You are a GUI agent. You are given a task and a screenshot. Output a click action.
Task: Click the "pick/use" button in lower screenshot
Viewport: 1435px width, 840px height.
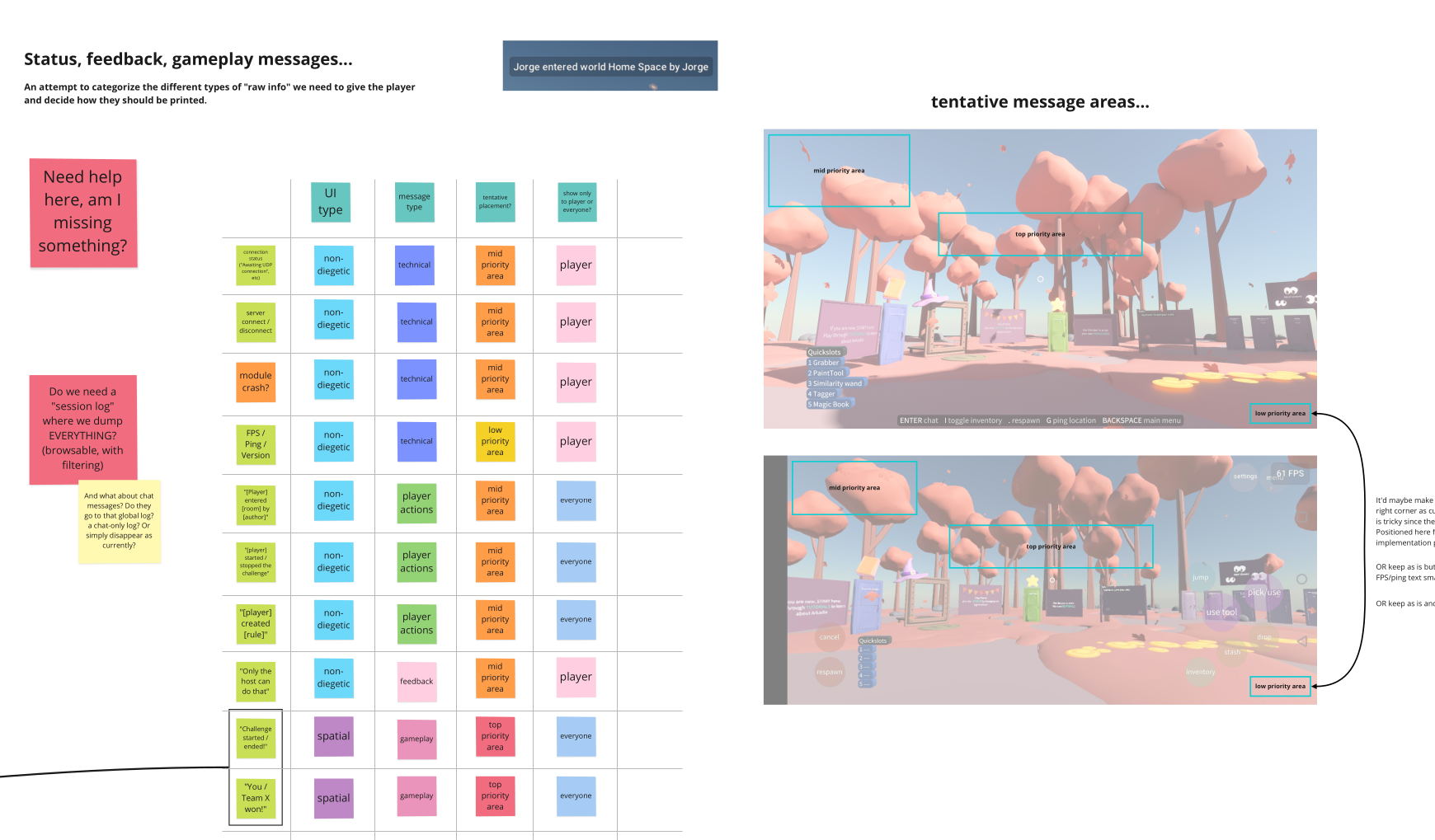(x=1263, y=593)
